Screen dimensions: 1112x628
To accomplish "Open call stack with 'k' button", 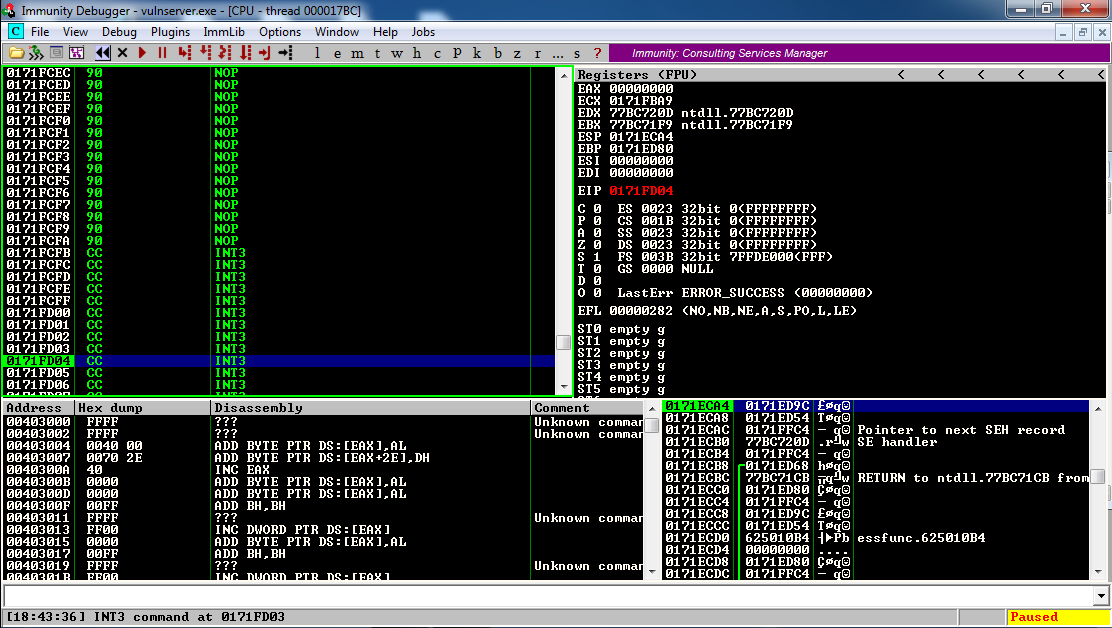I will [x=476, y=53].
